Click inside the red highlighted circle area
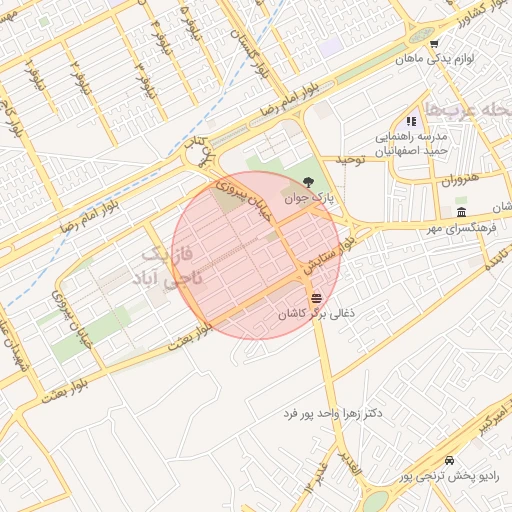The height and width of the screenshot is (512, 512). [x=256, y=255]
